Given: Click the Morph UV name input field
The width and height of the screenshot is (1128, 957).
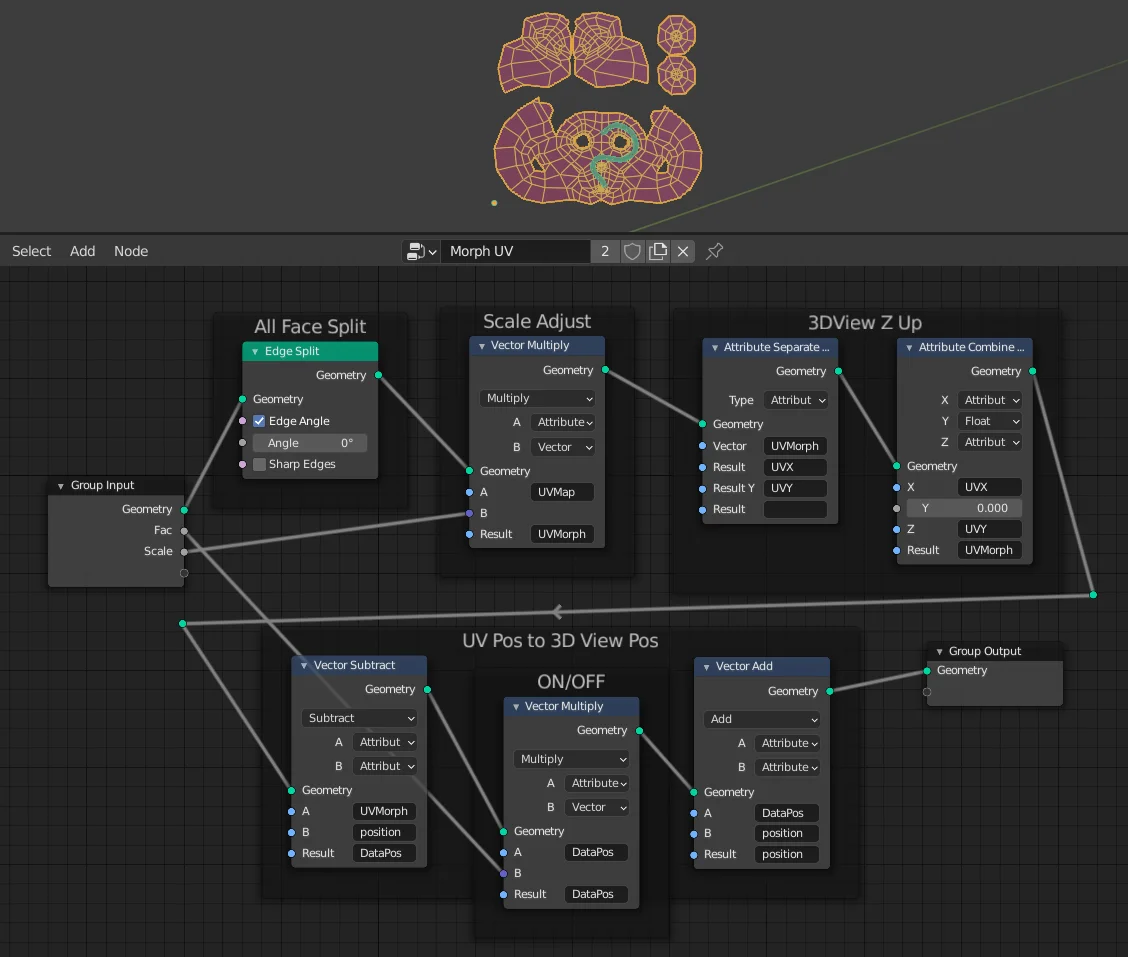Looking at the screenshot, I should click(515, 251).
